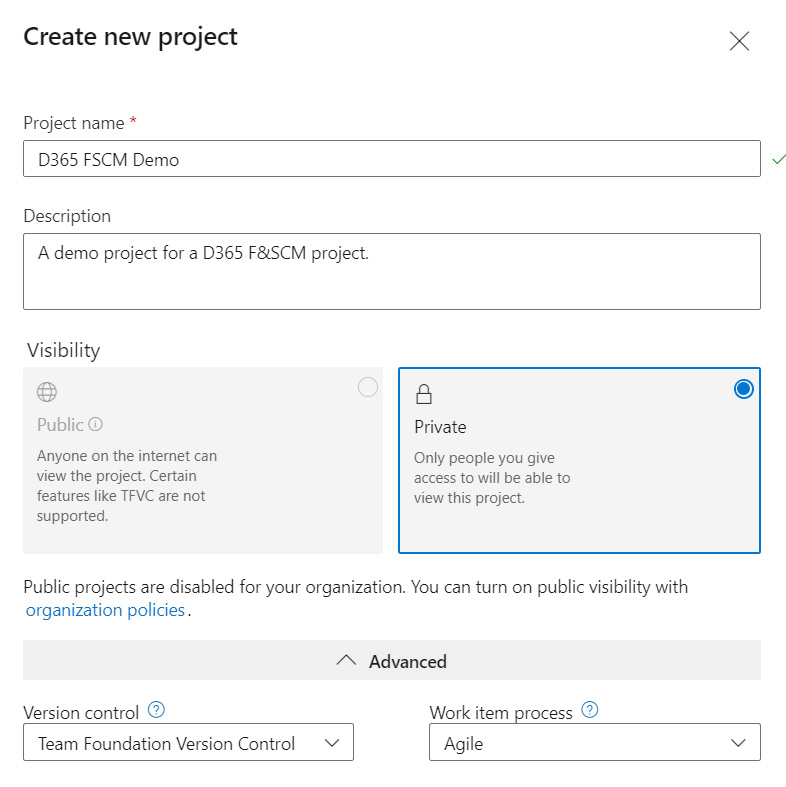
Task: Click the chevron icon beside Advanced
Action: pyautogui.click(x=346, y=660)
